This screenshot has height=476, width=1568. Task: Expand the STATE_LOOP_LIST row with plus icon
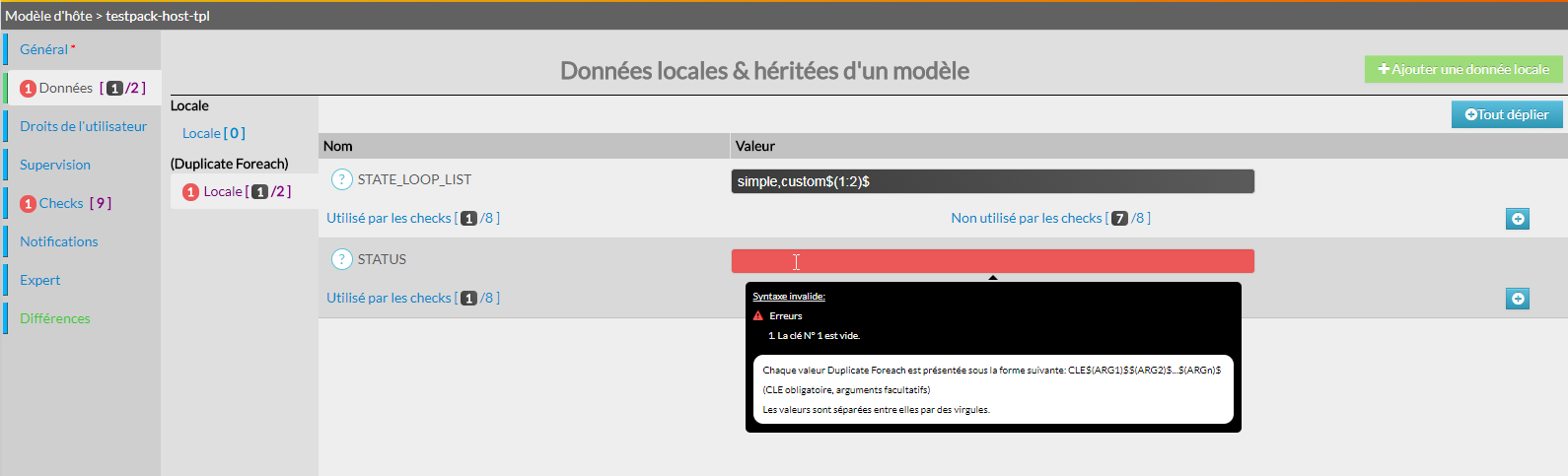pos(1518,219)
